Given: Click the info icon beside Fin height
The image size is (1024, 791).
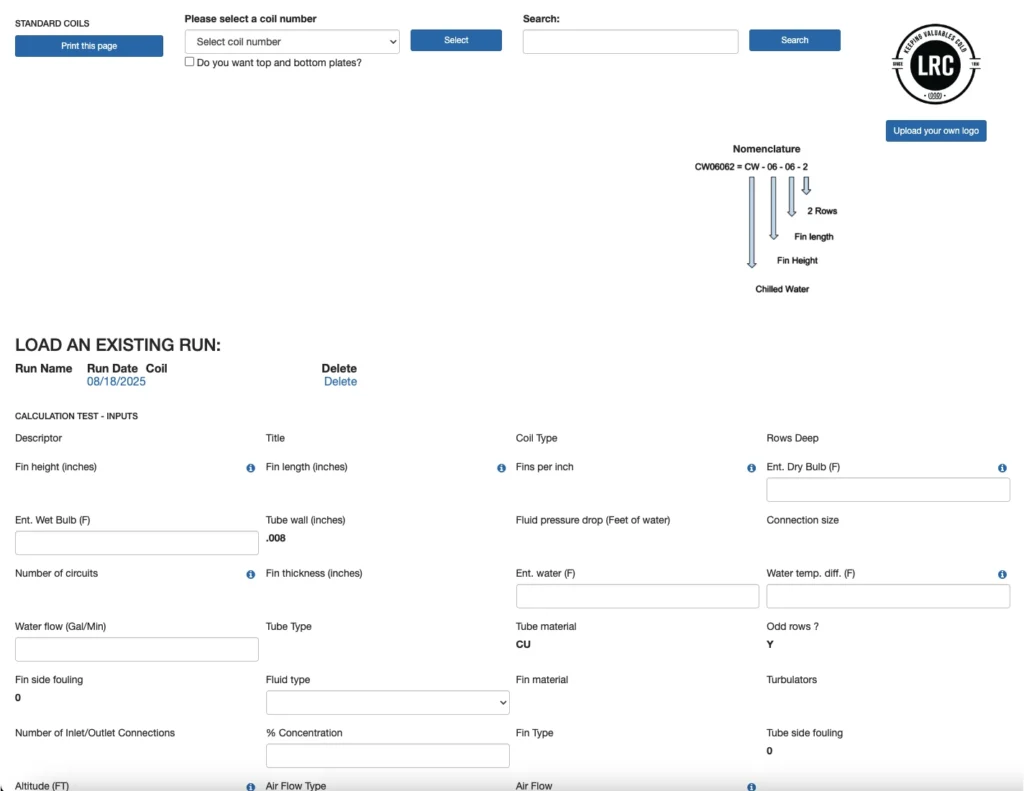Looking at the screenshot, I should pos(250,468).
